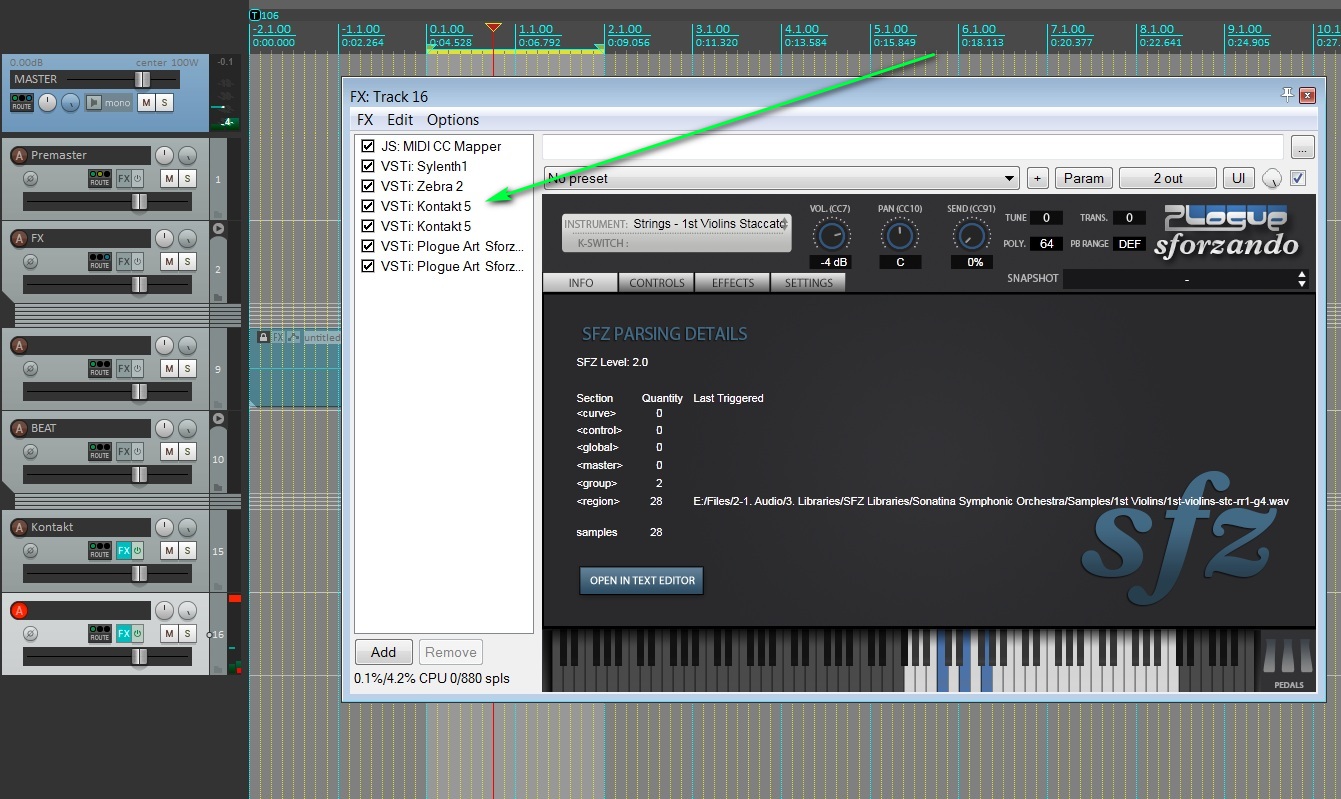Arm the Premaster track for recording

[x=18, y=155]
